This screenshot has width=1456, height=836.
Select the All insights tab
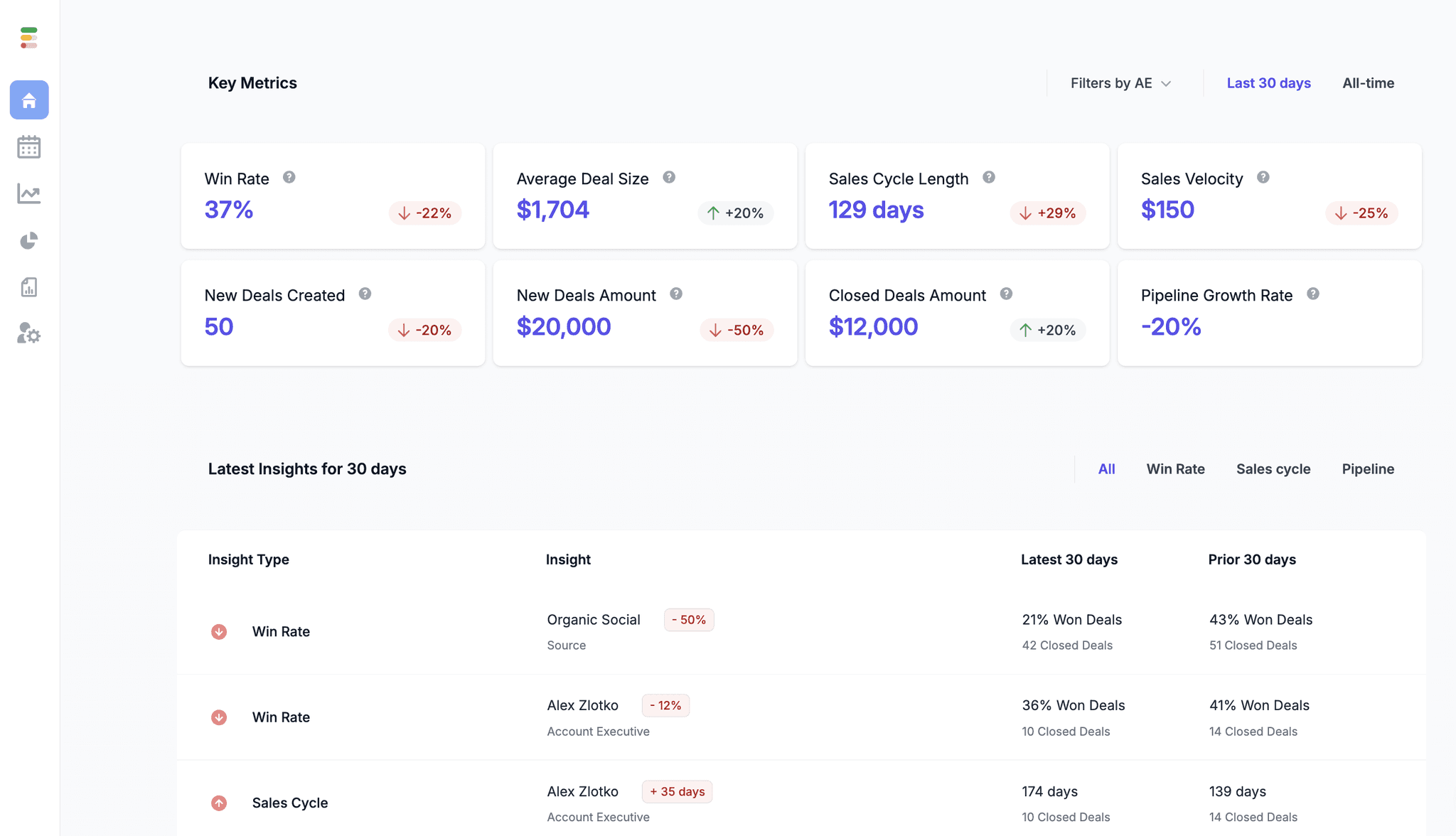pyautogui.click(x=1106, y=469)
